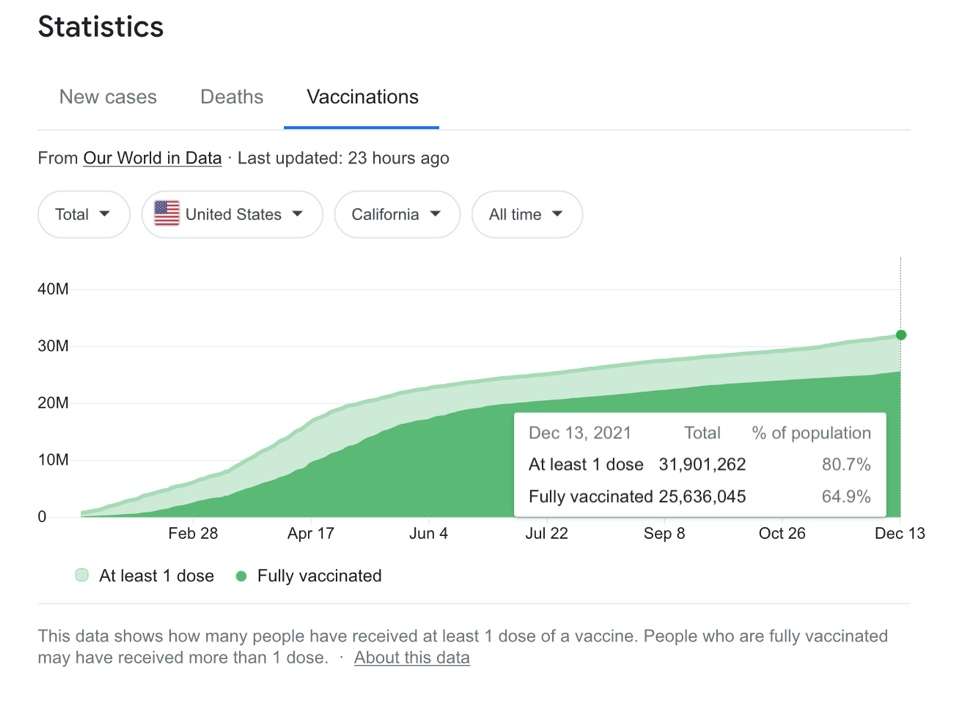965x701 pixels.
Task: Open the Our World in Data link
Action: tap(152, 158)
